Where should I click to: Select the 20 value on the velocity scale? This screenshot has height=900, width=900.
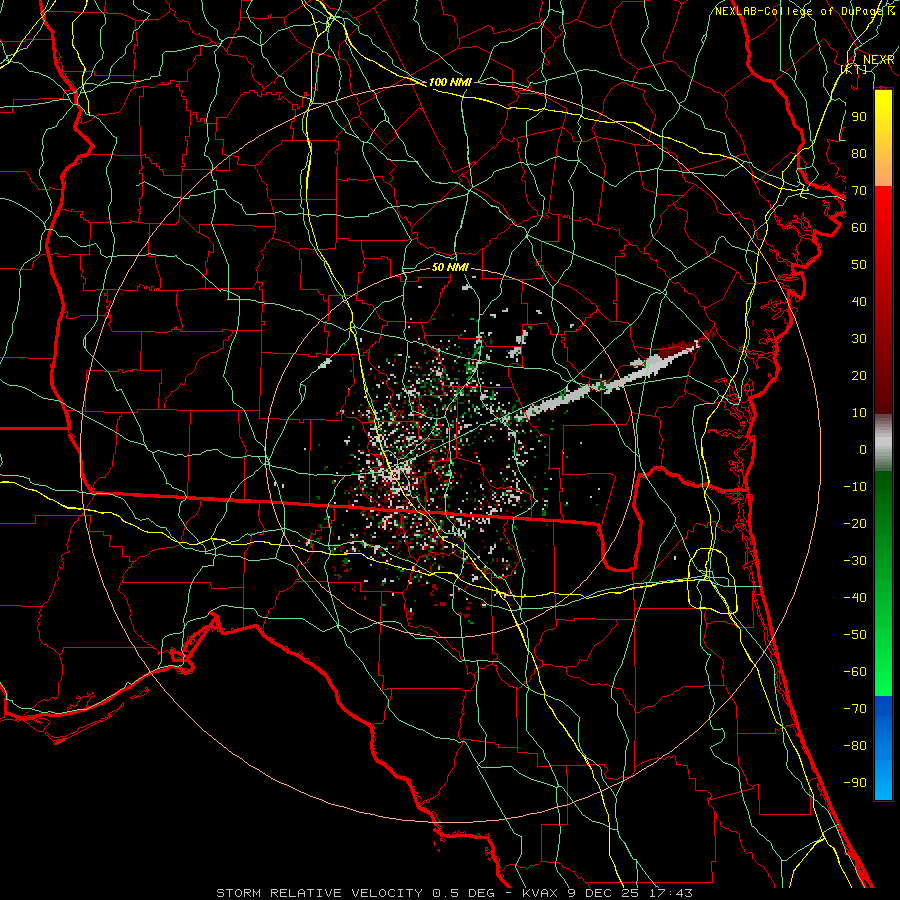coord(859,375)
